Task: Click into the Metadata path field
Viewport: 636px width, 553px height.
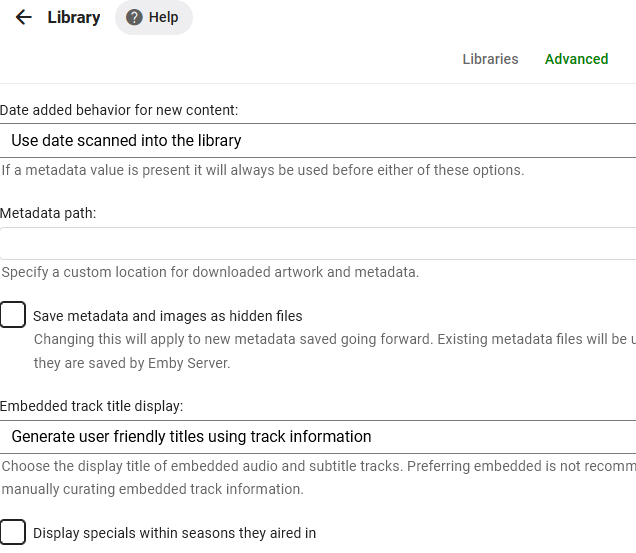Action: coord(318,243)
